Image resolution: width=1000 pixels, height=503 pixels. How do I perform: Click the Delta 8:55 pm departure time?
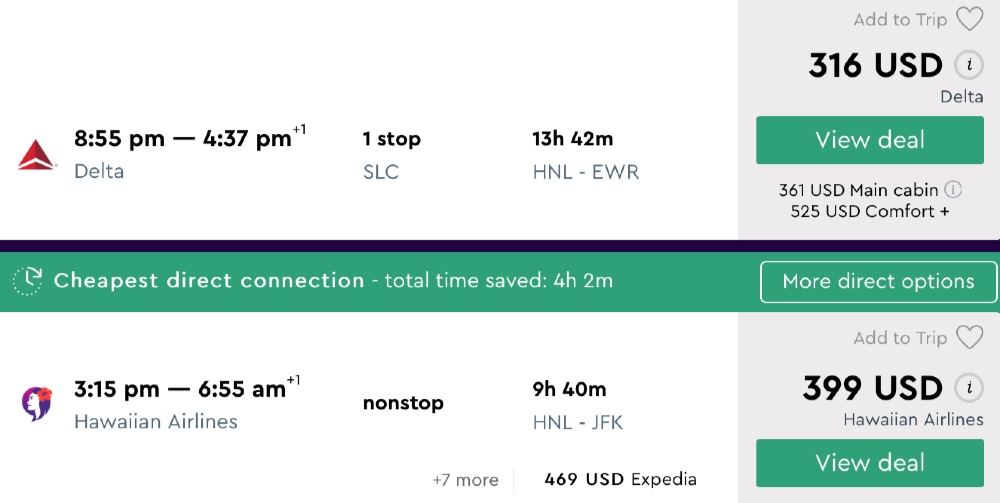119,139
